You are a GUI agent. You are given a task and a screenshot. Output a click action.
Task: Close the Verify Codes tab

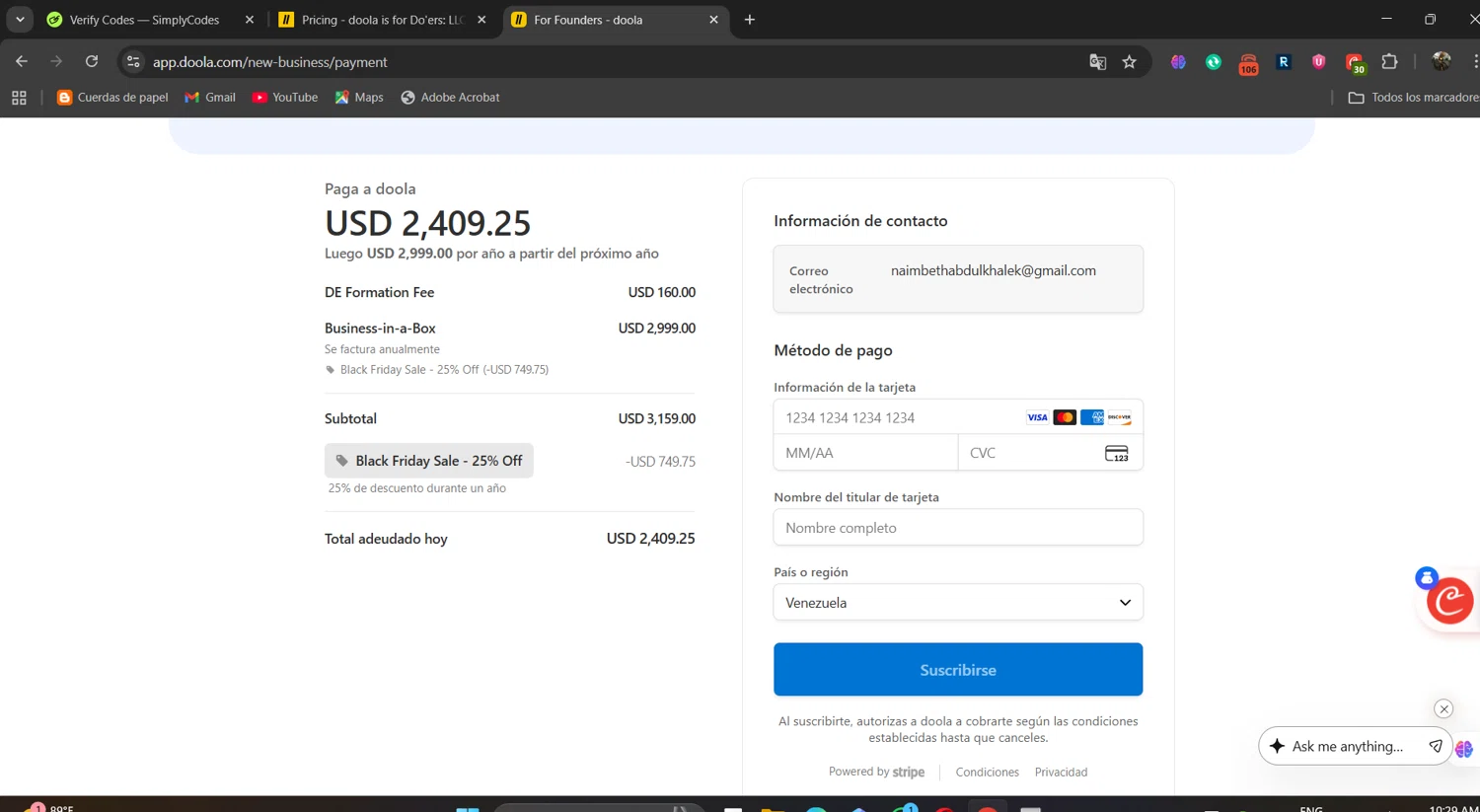tap(250, 20)
